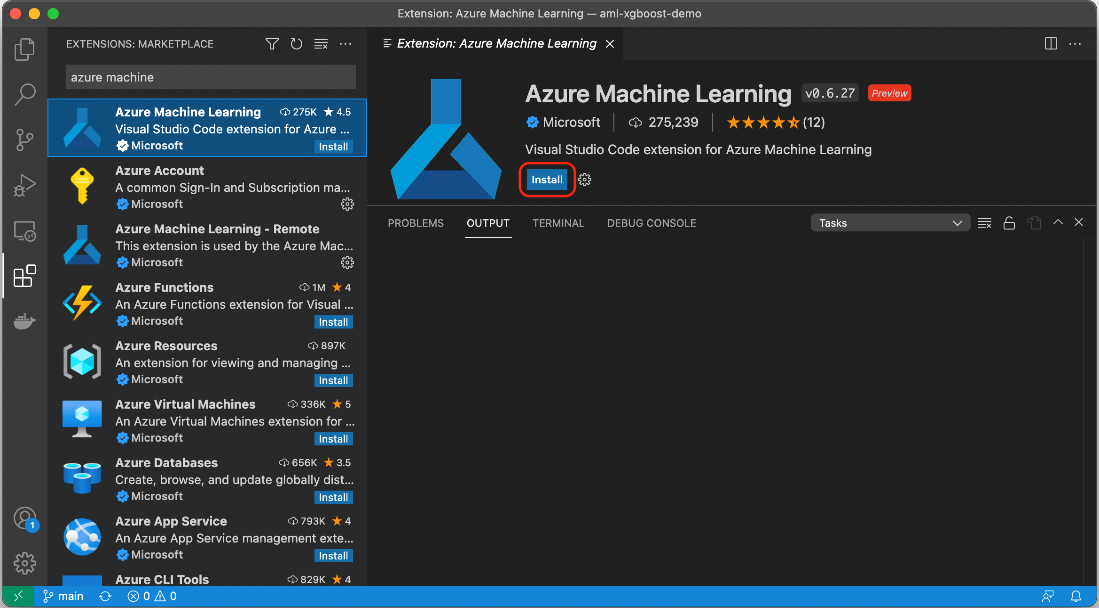Open remote window indicator in status bar
The width and height of the screenshot is (1099, 608).
point(18,597)
